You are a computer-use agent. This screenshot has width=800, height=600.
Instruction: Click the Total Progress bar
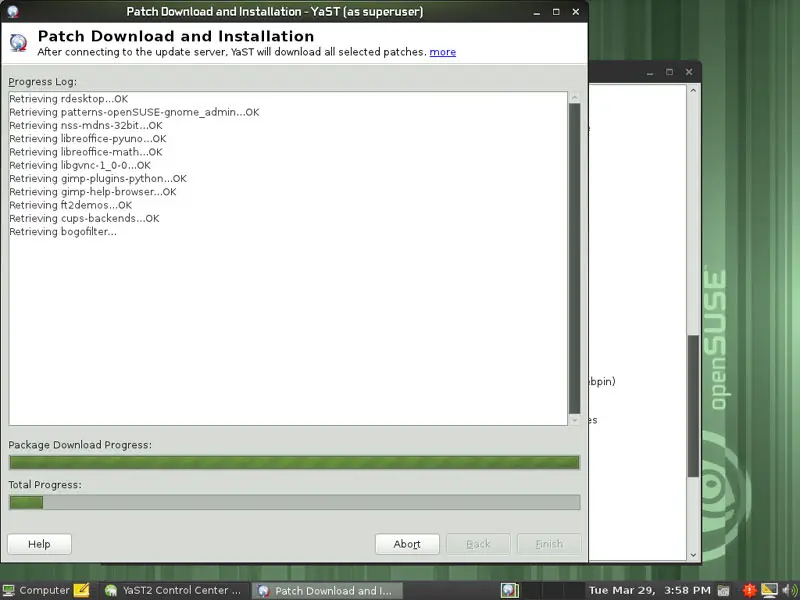click(294, 502)
